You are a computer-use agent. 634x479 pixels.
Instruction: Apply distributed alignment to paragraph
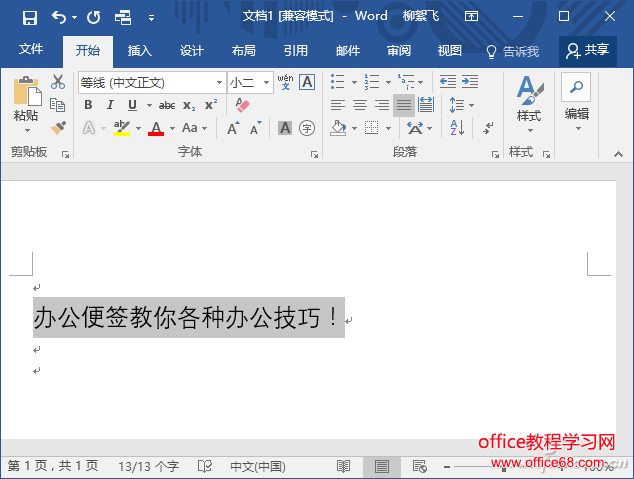pyautogui.click(x=426, y=105)
